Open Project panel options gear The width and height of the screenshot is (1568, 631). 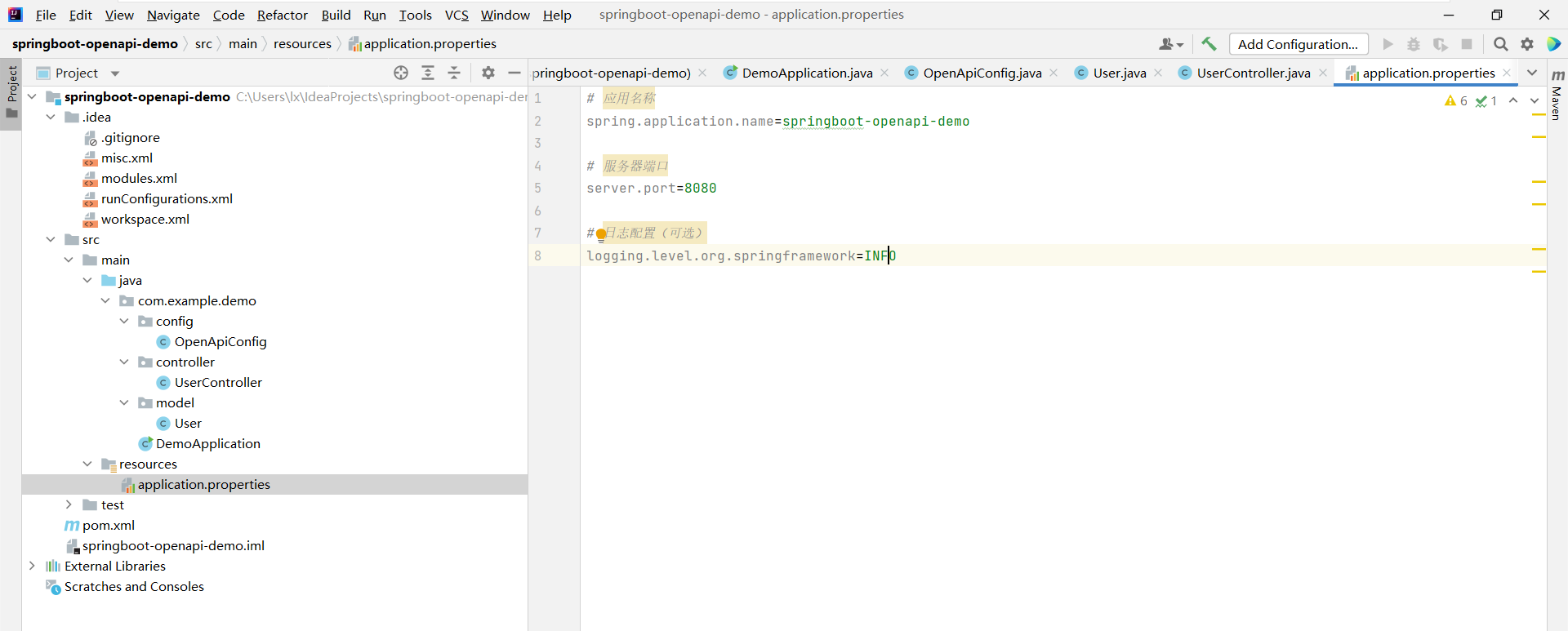click(488, 73)
